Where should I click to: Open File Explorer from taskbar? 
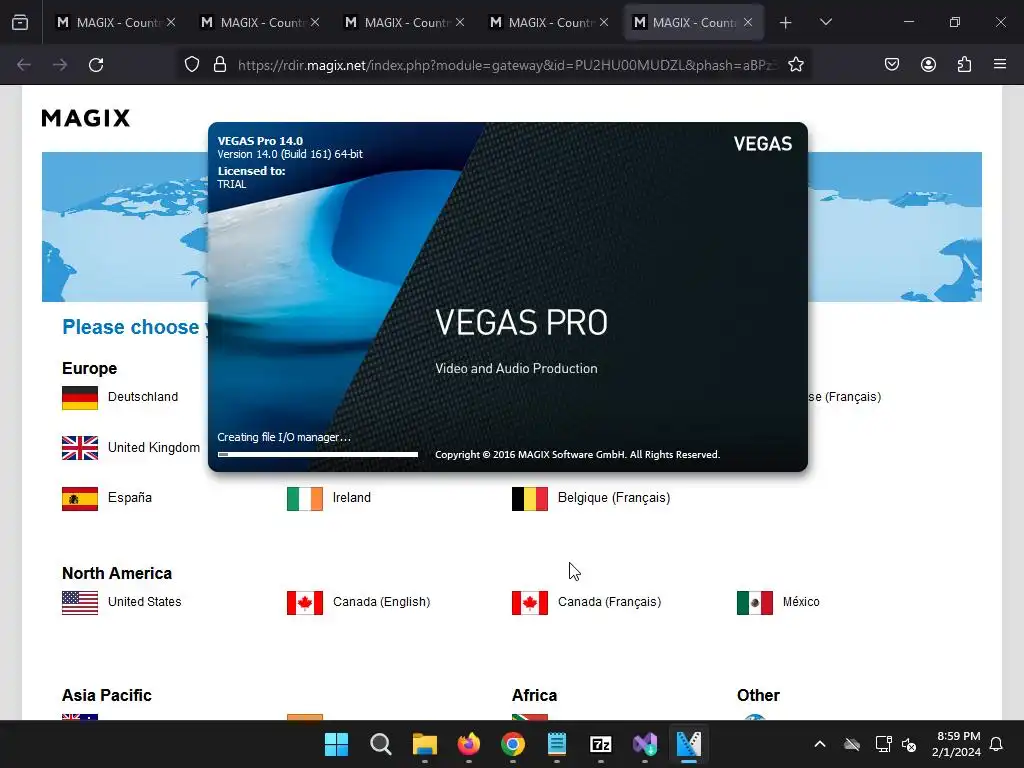point(424,744)
